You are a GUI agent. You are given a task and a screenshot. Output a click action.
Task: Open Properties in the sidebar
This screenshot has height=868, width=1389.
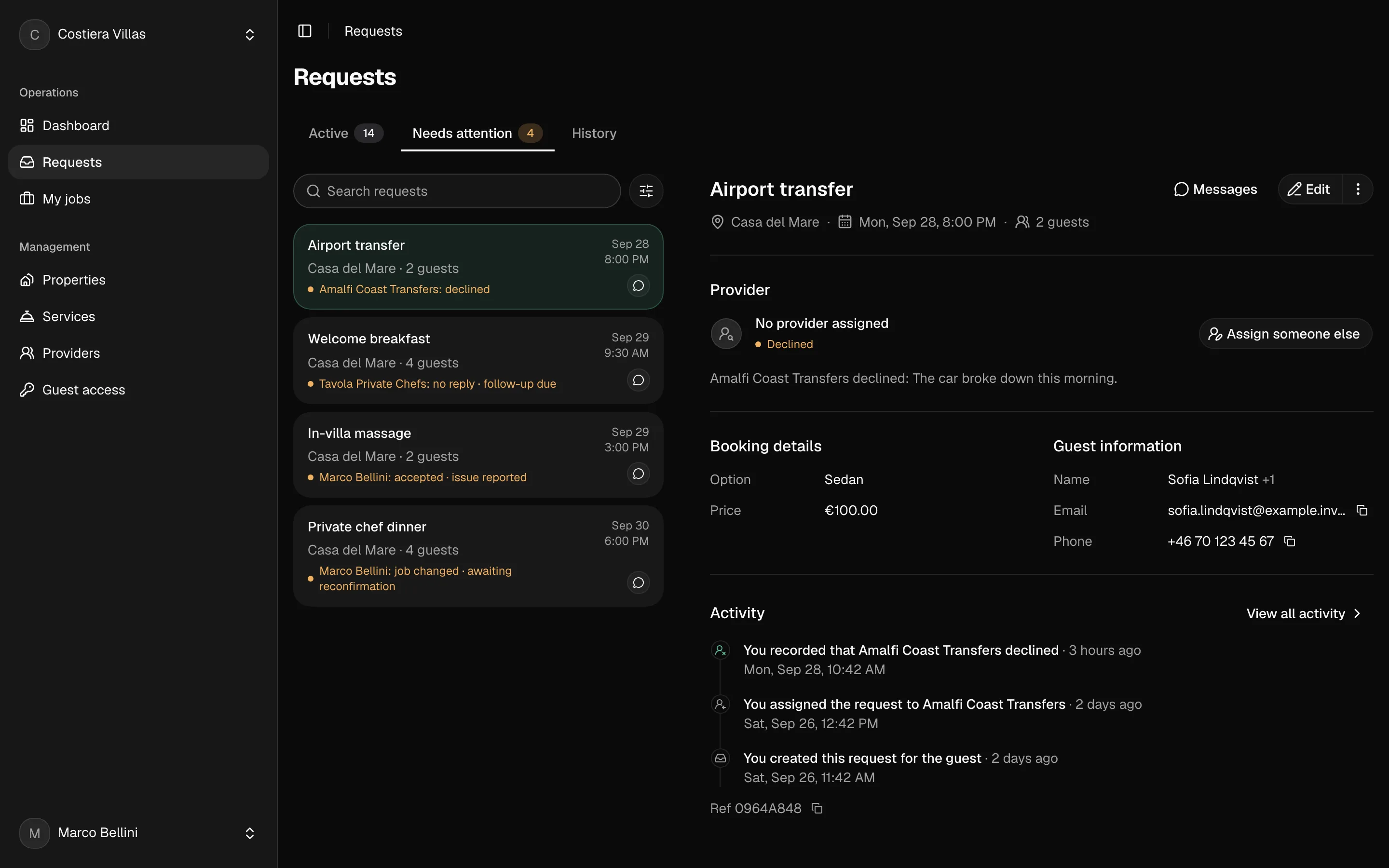[x=138, y=280]
